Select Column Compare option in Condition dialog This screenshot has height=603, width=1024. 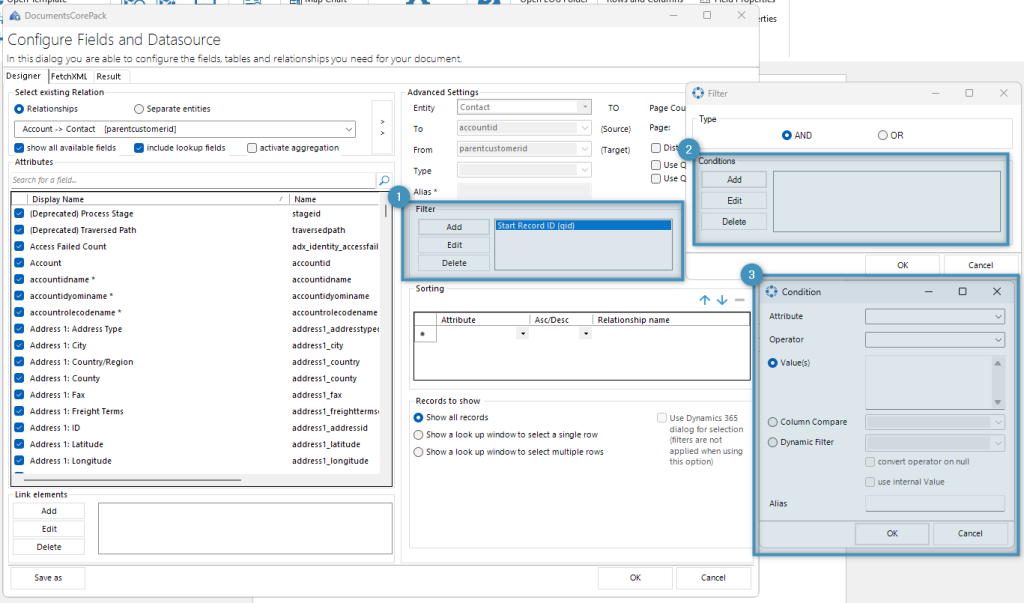click(773, 422)
